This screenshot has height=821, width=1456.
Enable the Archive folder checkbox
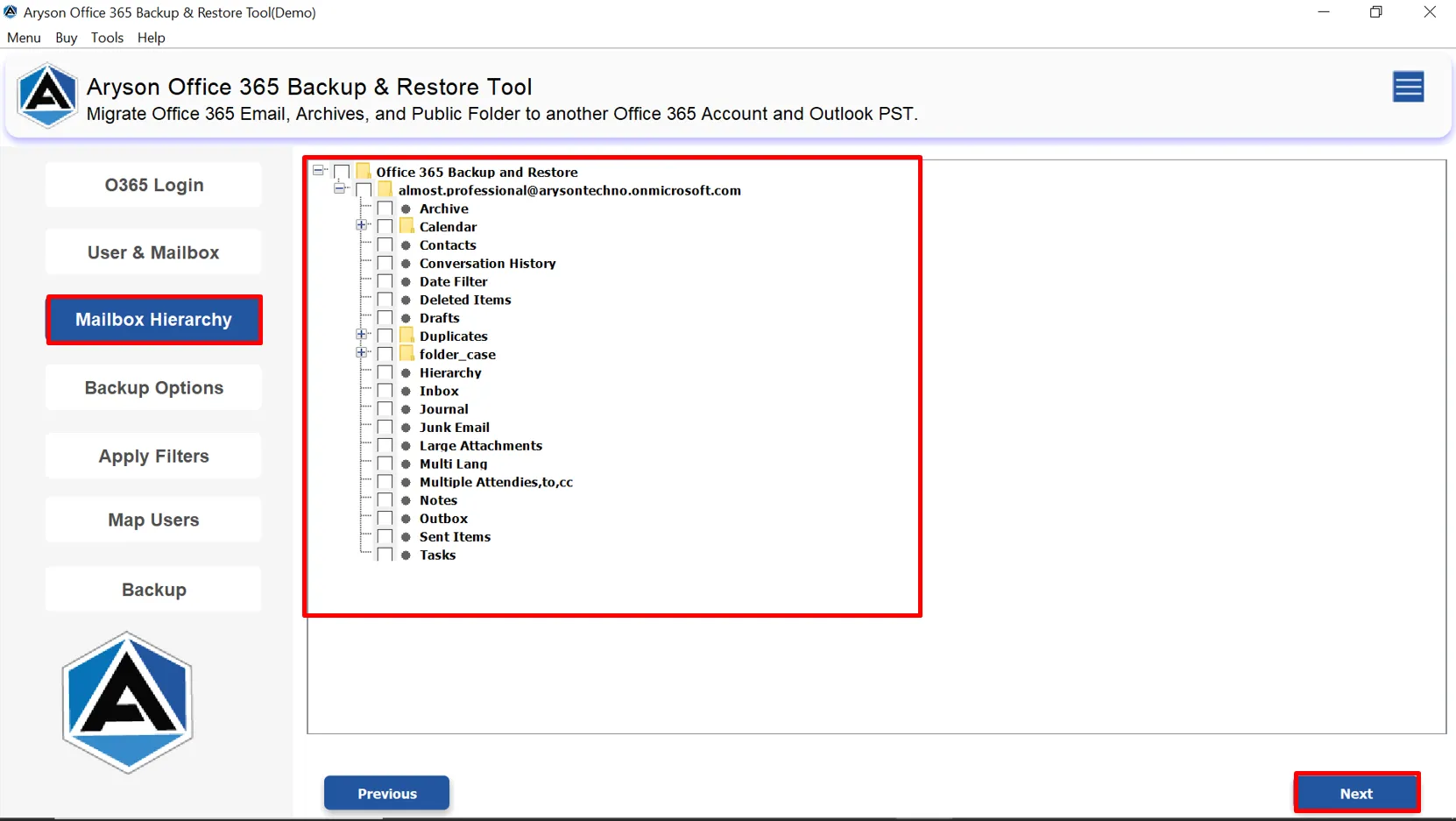click(x=385, y=209)
